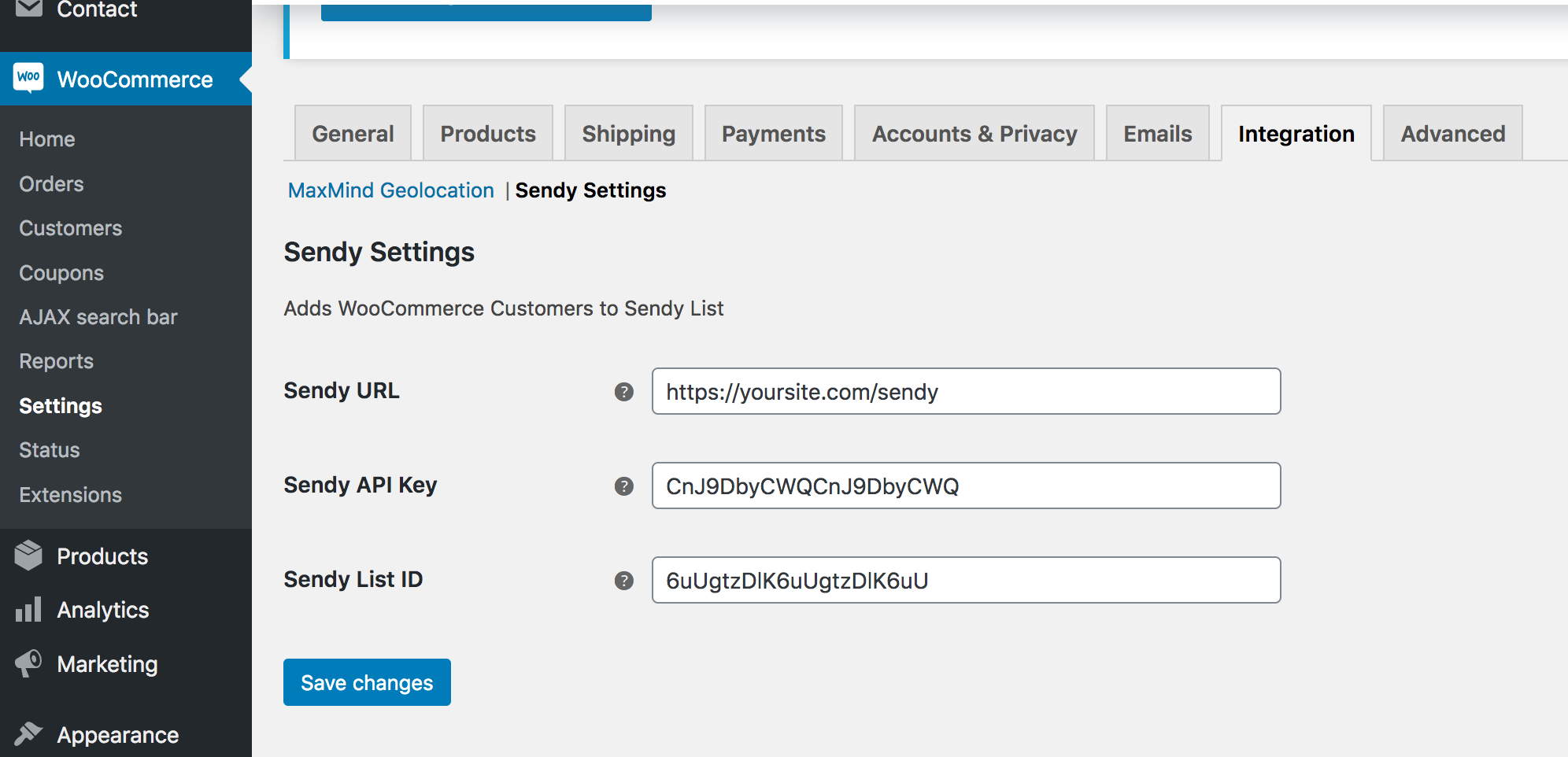The width and height of the screenshot is (1568, 757).
Task: Show help tooltip for Sendy API Key
Action: 624,486
